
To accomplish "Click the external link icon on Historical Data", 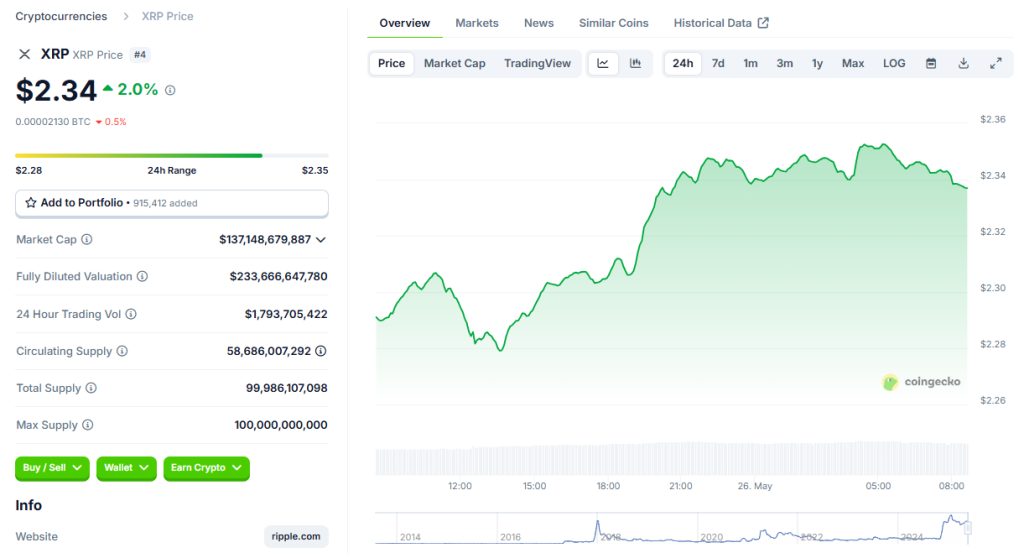I will tap(763, 23).
